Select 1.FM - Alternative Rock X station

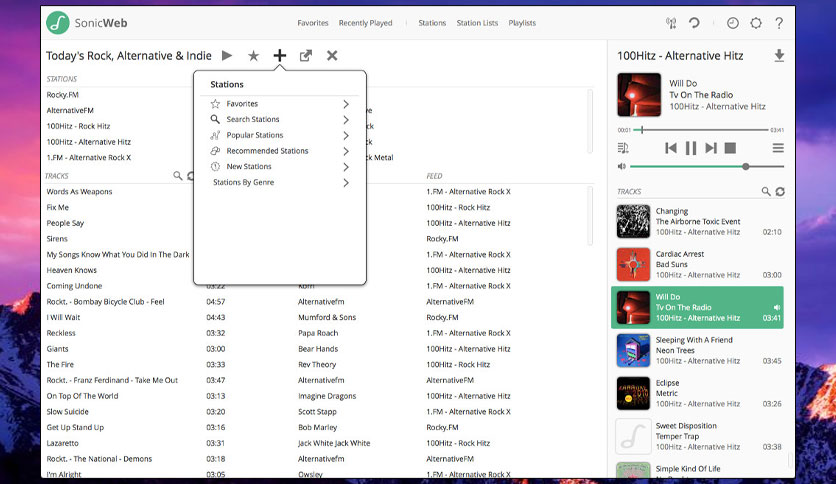tap(89, 158)
